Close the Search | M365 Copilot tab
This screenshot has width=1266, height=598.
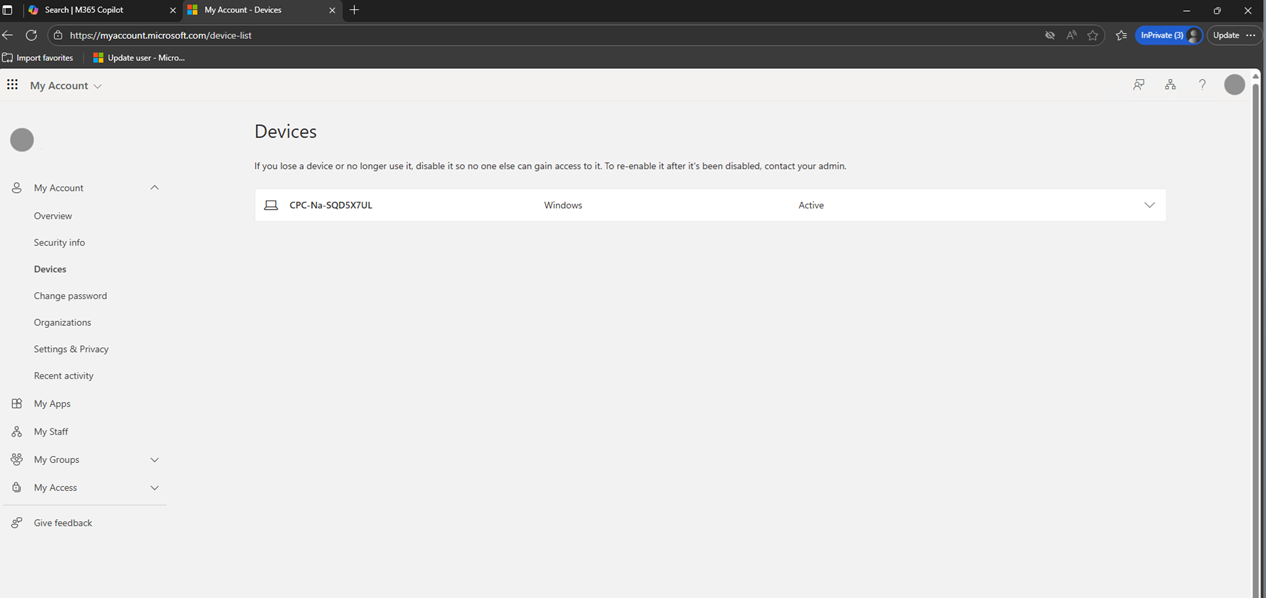click(172, 10)
